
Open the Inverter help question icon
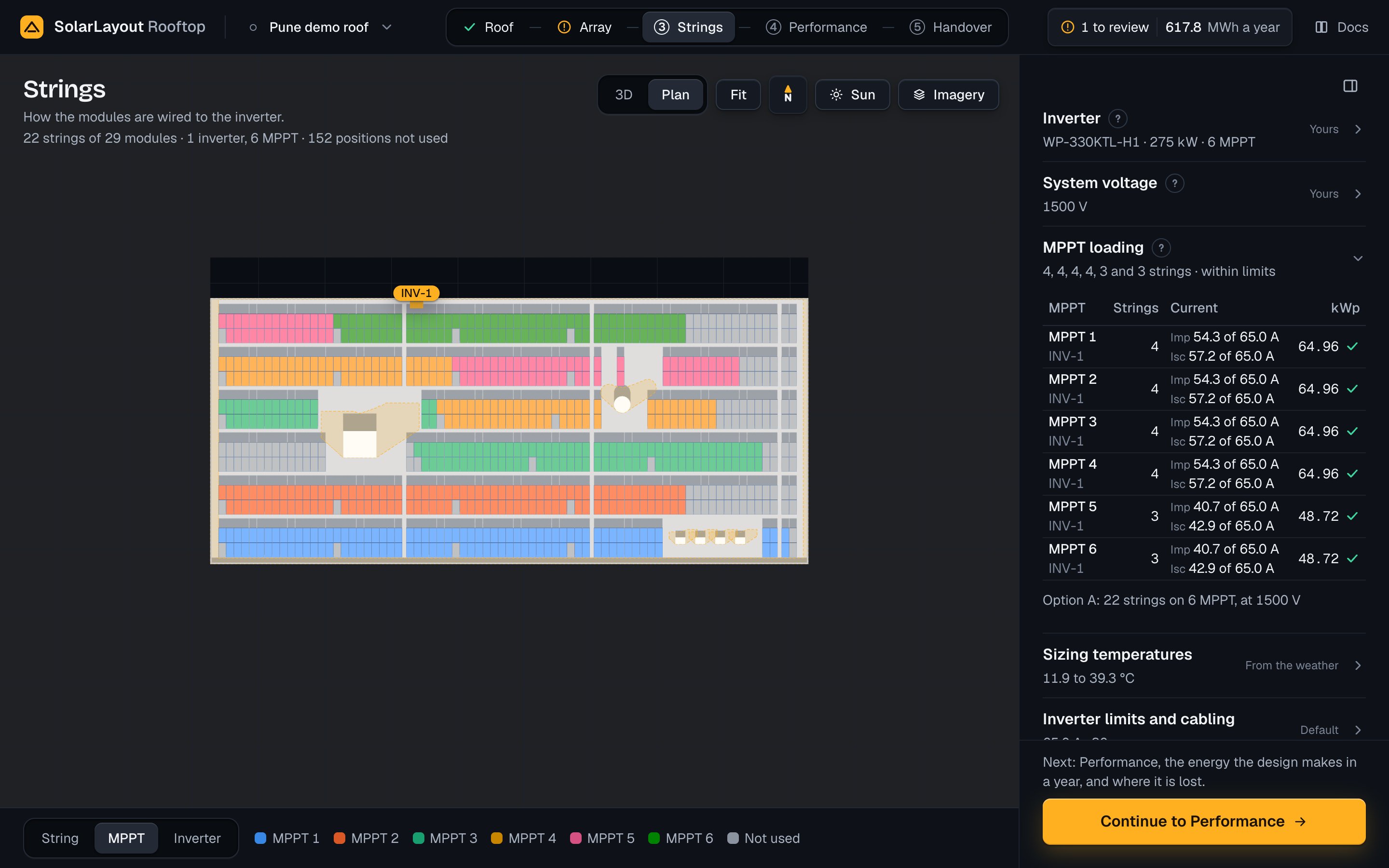1117,119
